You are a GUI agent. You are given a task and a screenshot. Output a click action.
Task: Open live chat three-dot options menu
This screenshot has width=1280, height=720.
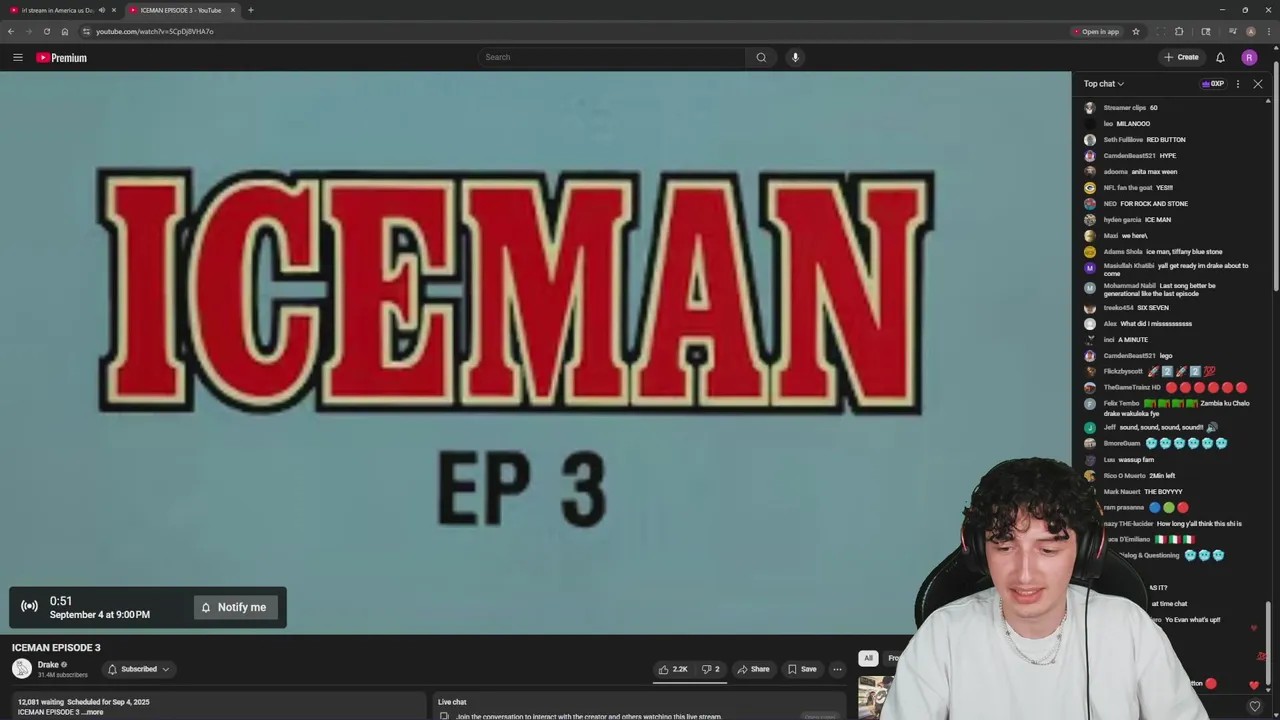click(x=1238, y=84)
